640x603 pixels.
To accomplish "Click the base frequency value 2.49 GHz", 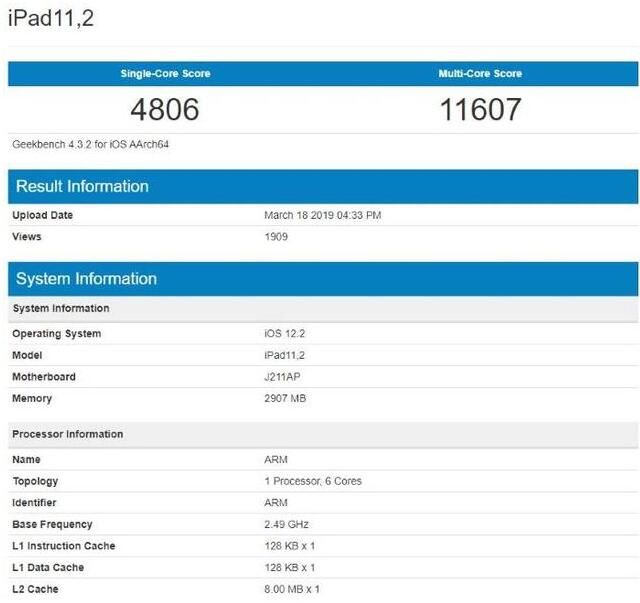I will pyautogui.click(x=287, y=524).
